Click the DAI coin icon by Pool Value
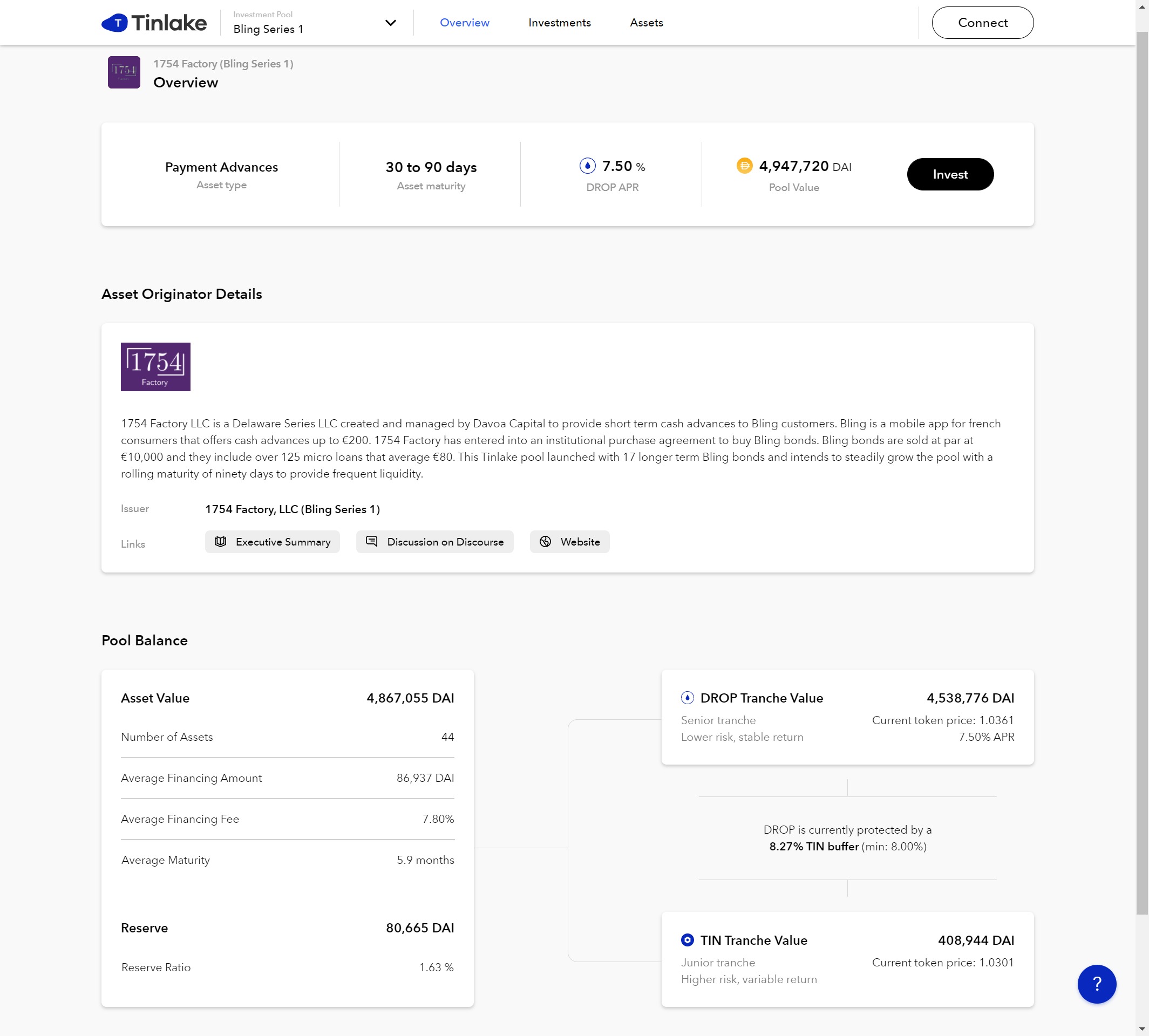Viewport: 1149px width, 1036px height. (x=744, y=166)
